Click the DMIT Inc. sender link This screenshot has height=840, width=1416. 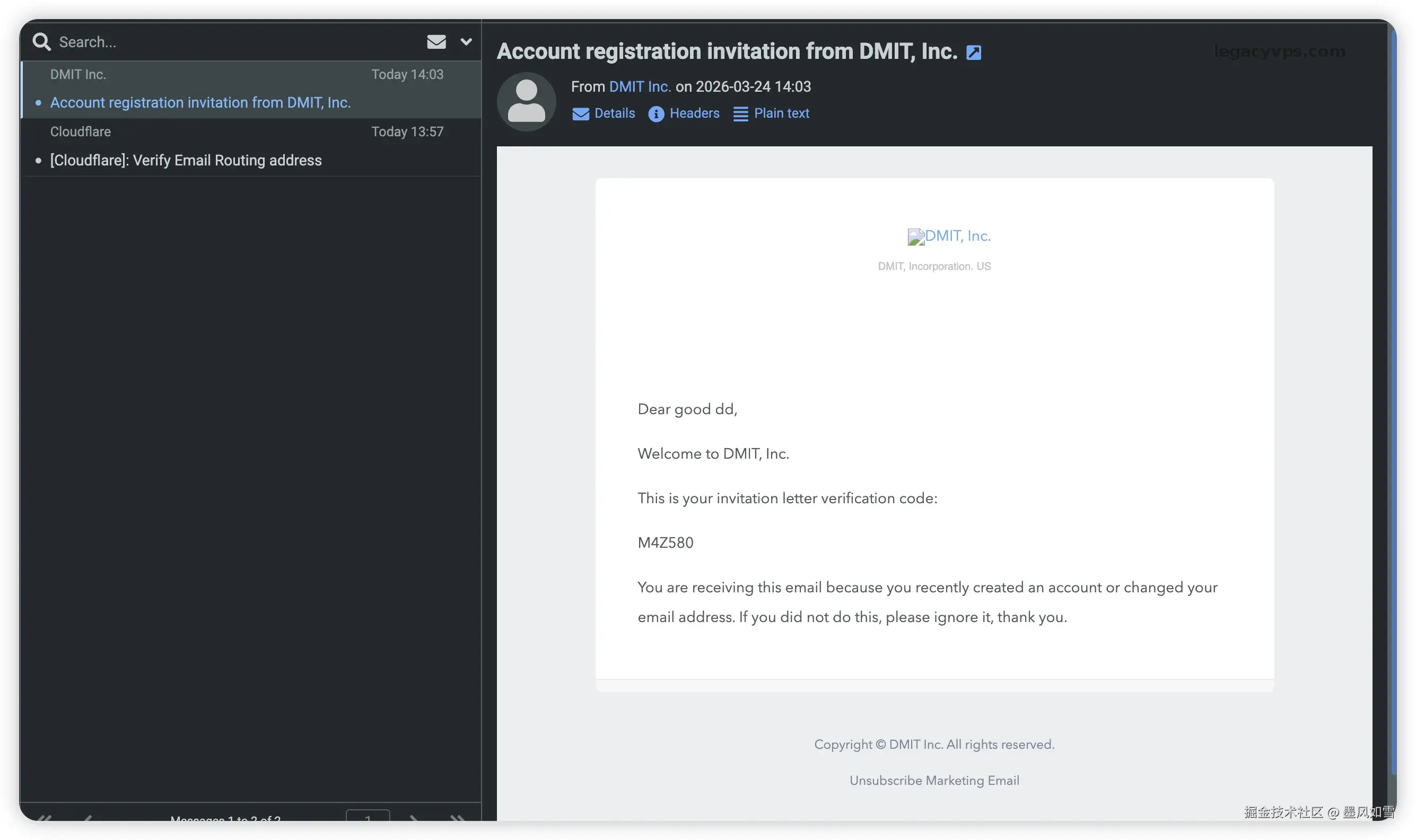(x=640, y=86)
